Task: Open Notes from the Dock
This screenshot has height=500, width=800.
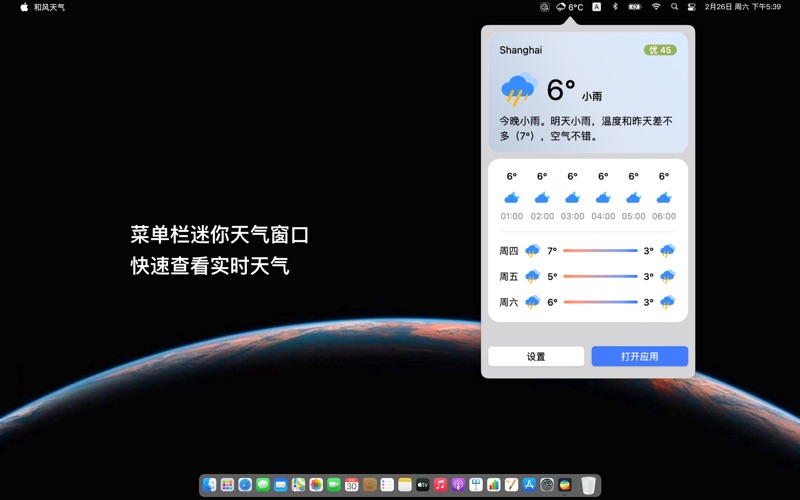Action: click(405, 485)
